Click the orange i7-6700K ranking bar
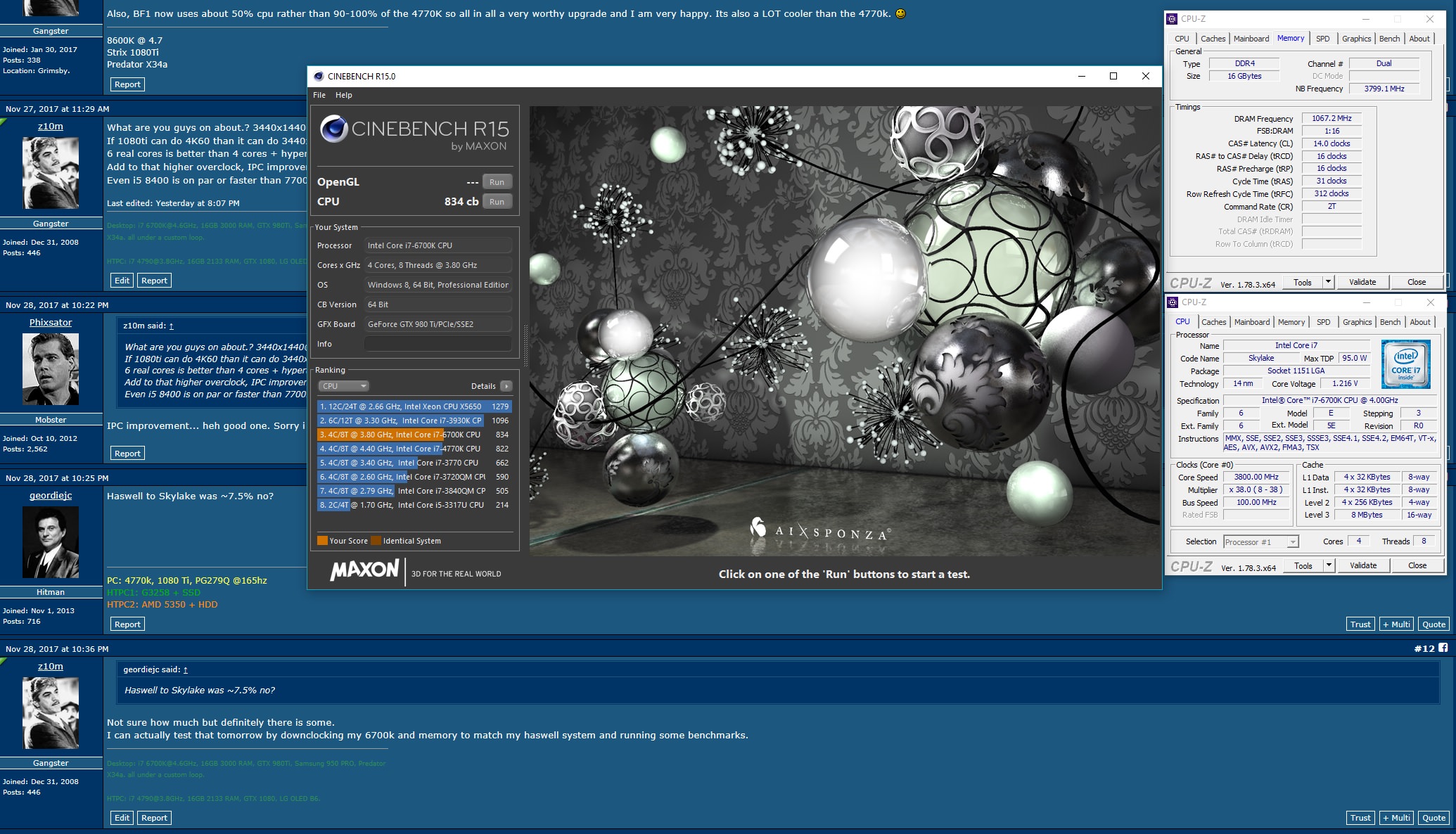 pyautogui.click(x=381, y=435)
